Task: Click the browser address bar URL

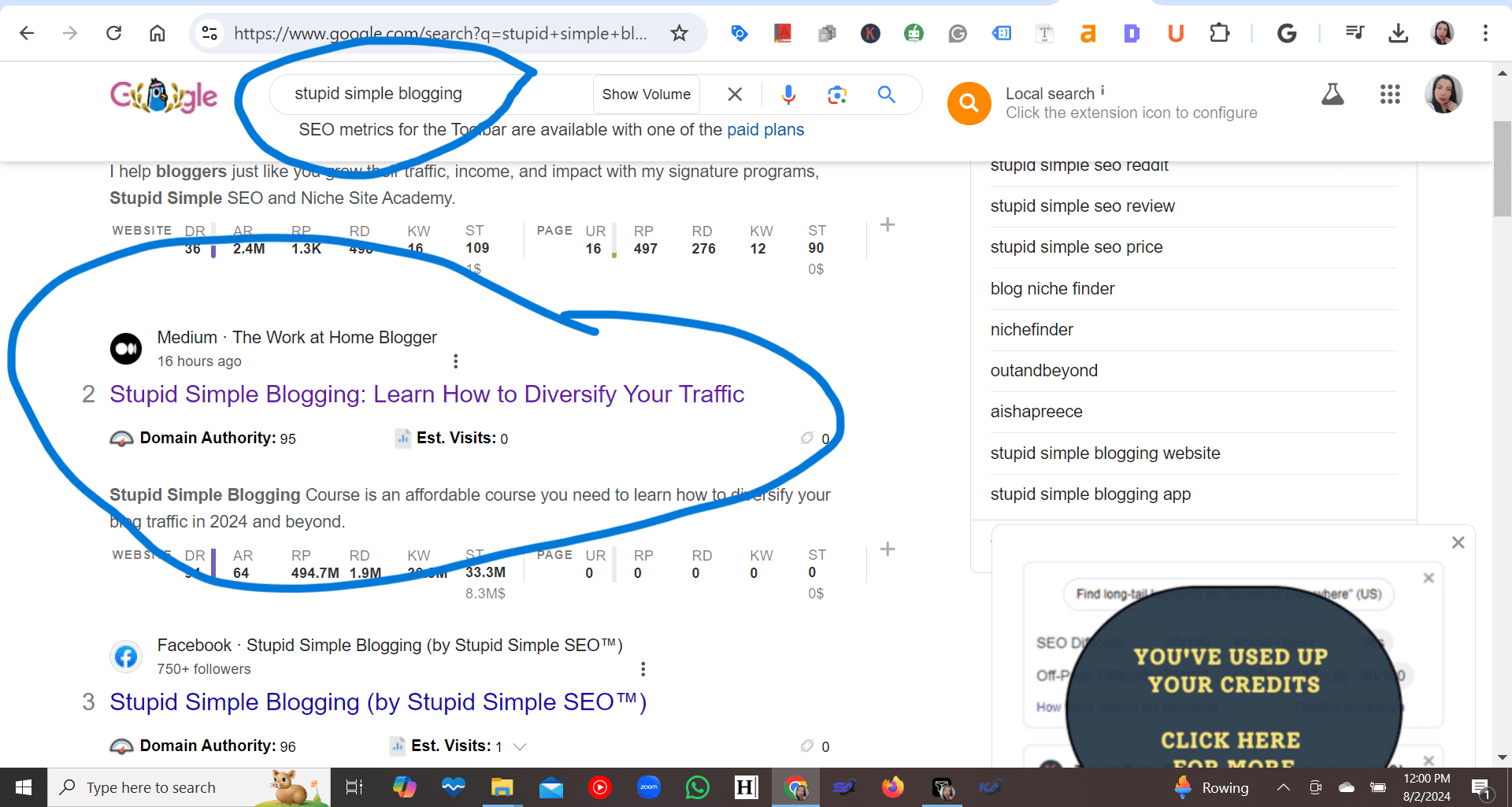Action: (x=441, y=33)
